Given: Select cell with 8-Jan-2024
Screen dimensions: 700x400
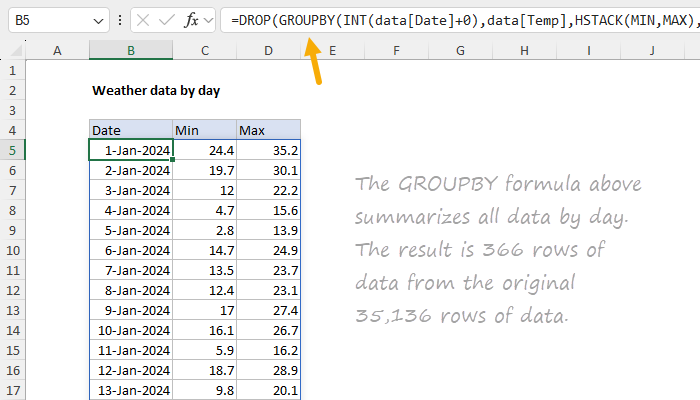Looking at the screenshot, I should pos(131,290).
